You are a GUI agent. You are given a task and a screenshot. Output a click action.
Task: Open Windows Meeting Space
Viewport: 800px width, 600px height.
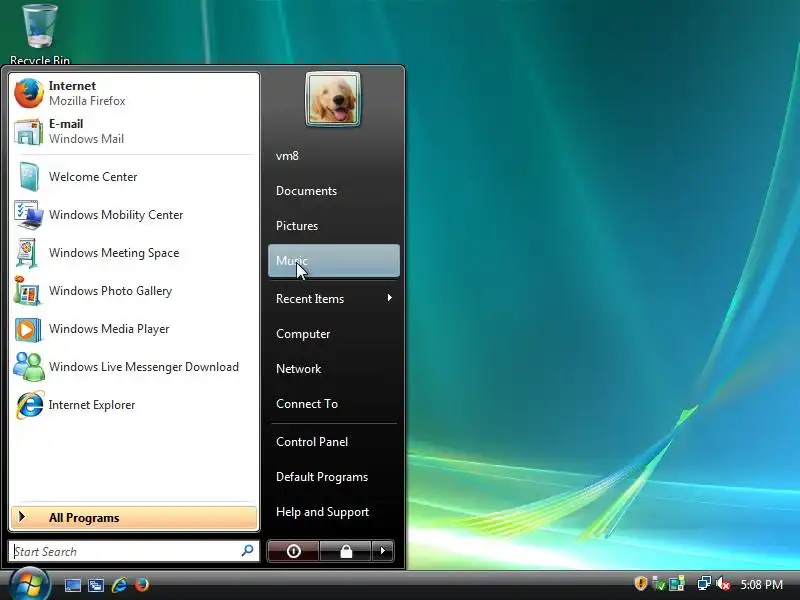point(134,253)
